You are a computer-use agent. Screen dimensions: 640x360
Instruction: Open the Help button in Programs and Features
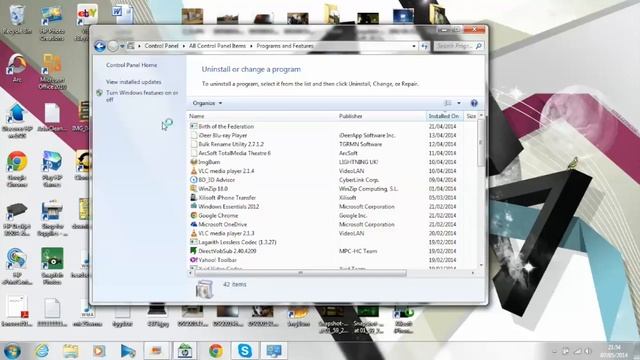pos(474,103)
